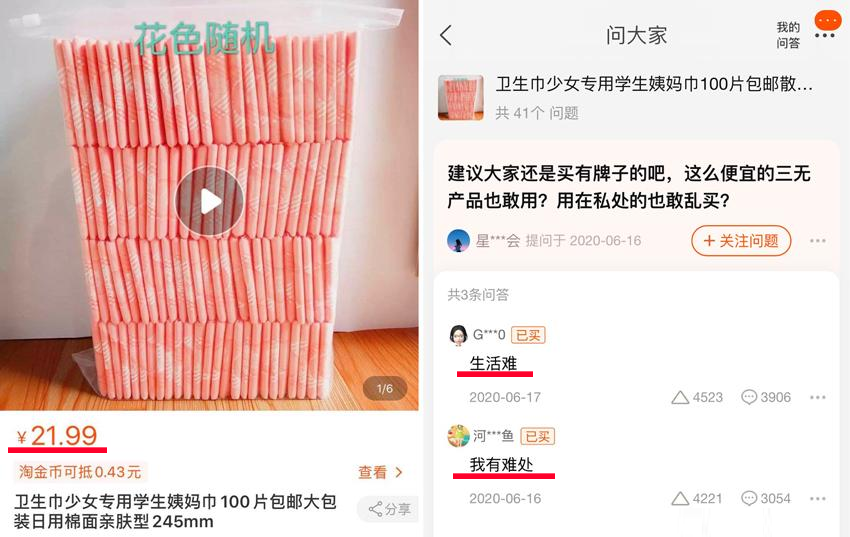
Task: Upvote the 生活难 answer
Action: pyautogui.click(x=697, y=397)
